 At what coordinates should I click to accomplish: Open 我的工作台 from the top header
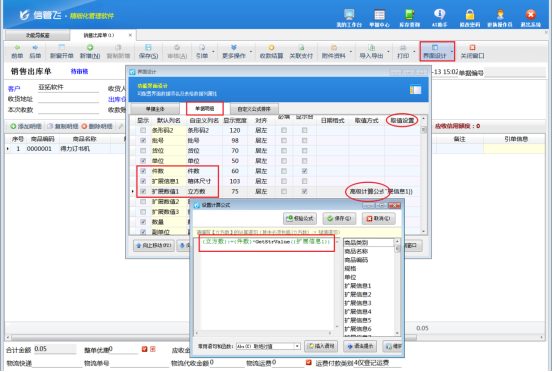pyautogui.click(x=349, y=18)
